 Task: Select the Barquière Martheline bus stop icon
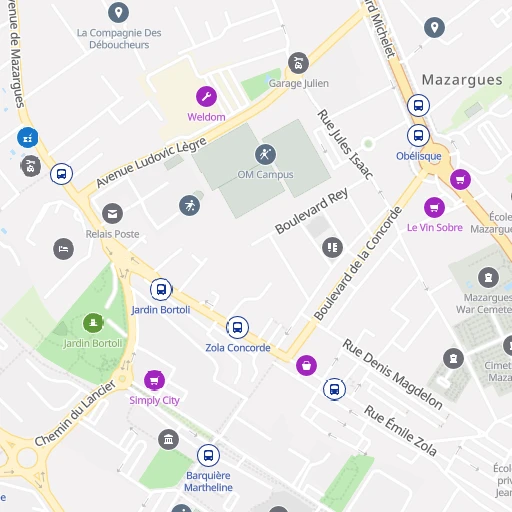point(208,455)
